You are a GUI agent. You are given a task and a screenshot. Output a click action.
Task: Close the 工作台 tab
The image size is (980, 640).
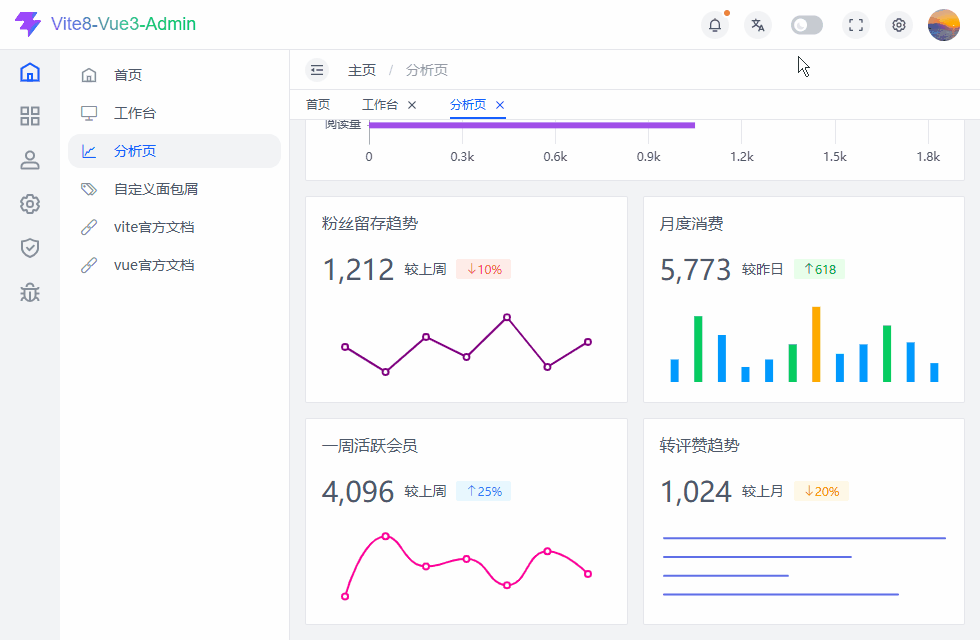click(412, 105)
